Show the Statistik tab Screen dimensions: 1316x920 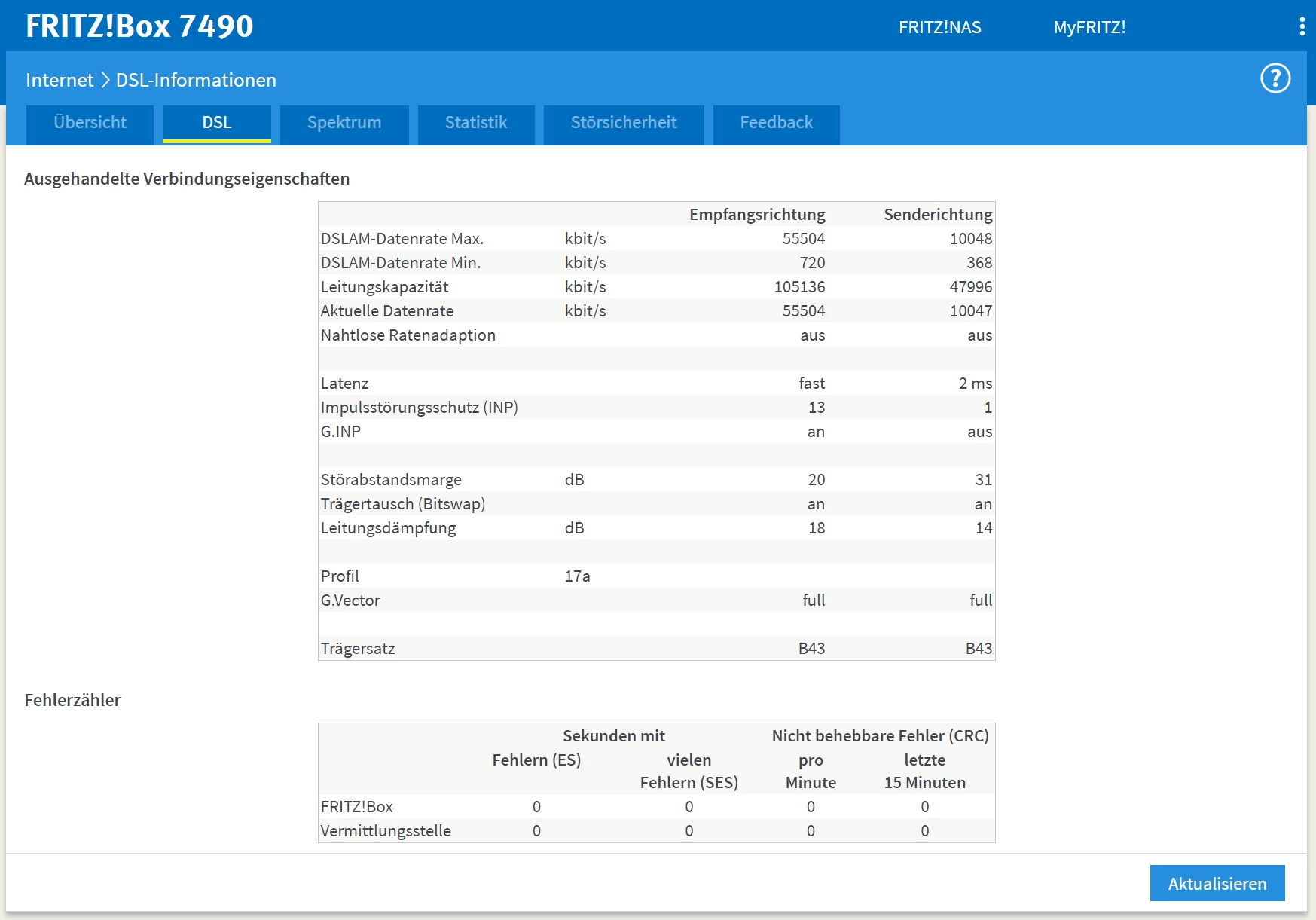[476, 123]
